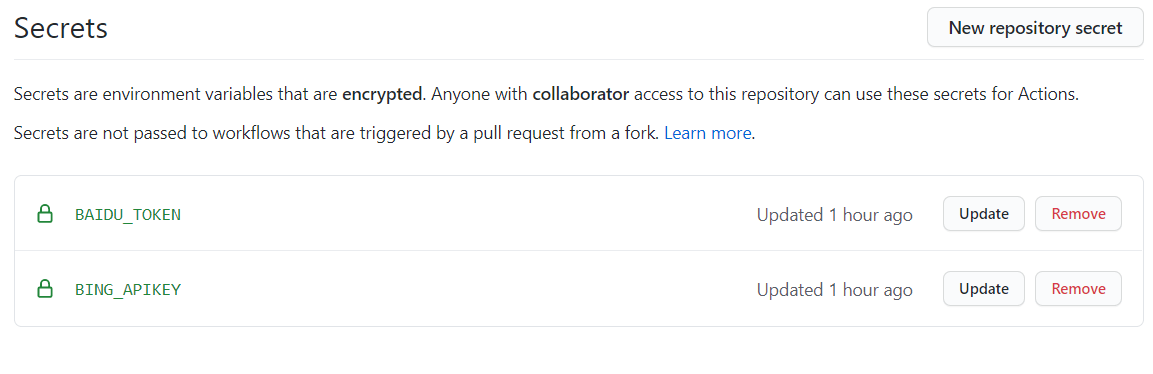Update the BAIDU_TOKEN secret

(x=984, y=214)
